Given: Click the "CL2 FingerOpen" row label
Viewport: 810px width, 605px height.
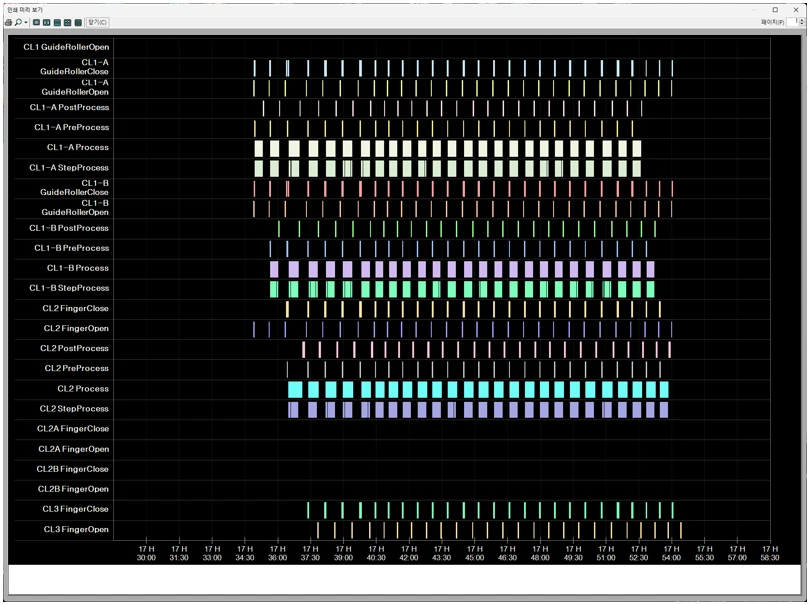Looking at the screenshot, I should click(x=76, y=329).
